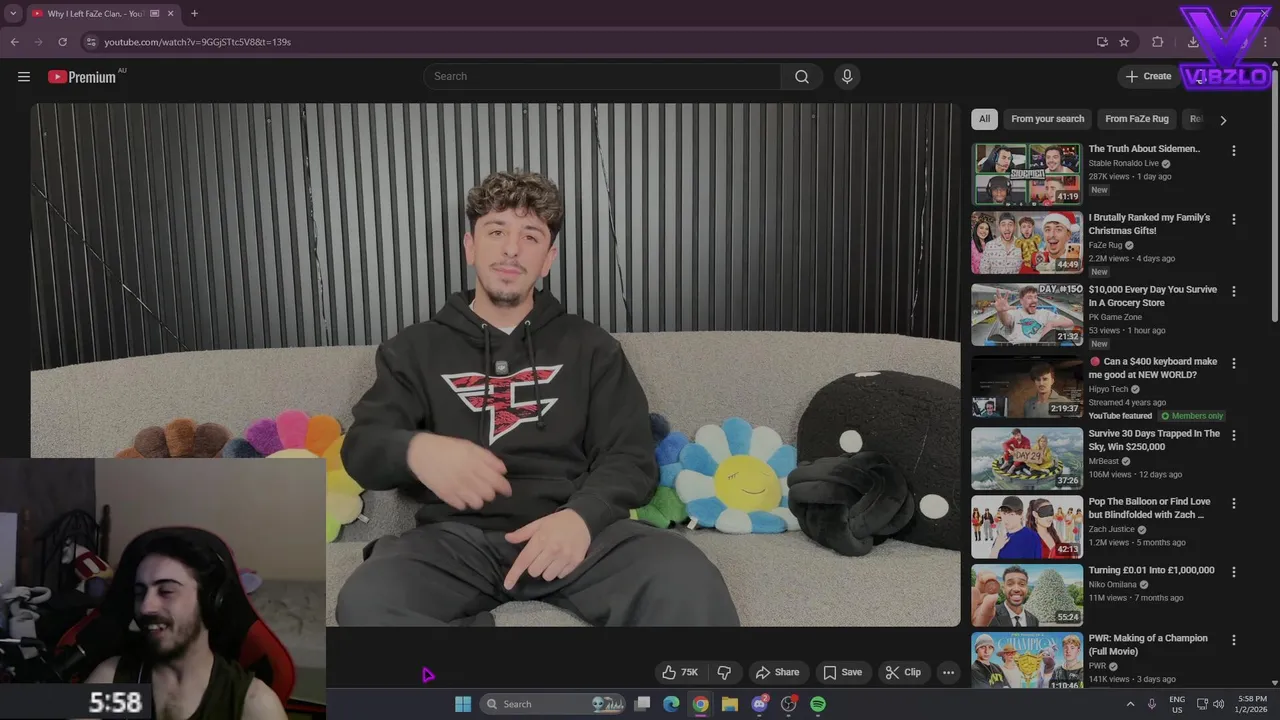This screenshot has width=1280, height=720.
Task: Open options for The Truth About Sidemen
Action: click(x=1233, y=151)
